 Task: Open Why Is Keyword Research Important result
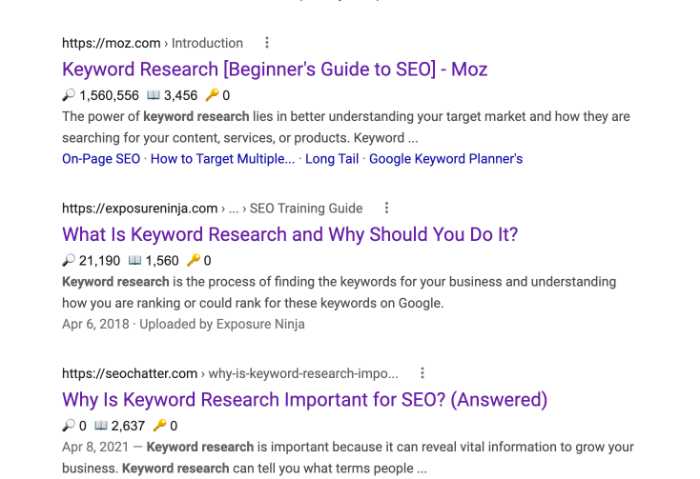click(304, 400)
